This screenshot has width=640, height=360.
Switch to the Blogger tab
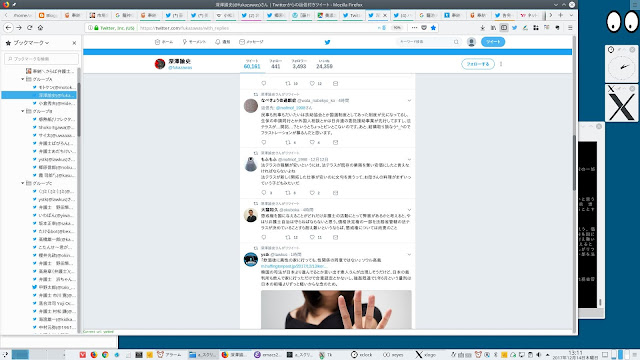point(48,15)
